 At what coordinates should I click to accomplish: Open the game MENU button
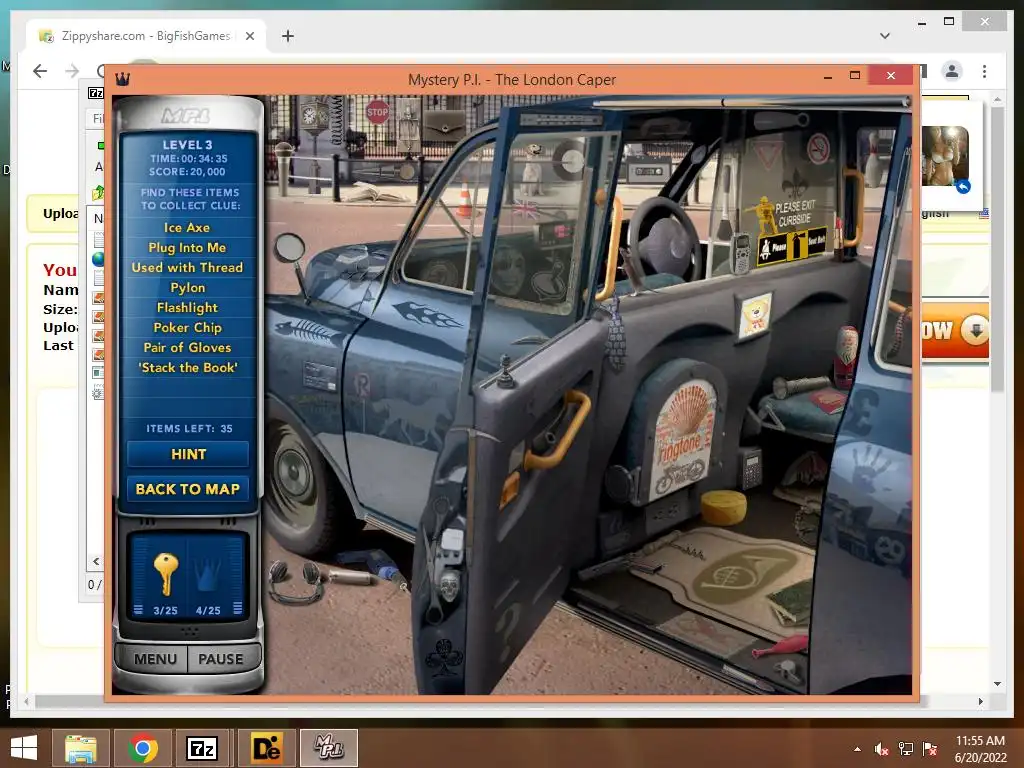tap(155, 659)
